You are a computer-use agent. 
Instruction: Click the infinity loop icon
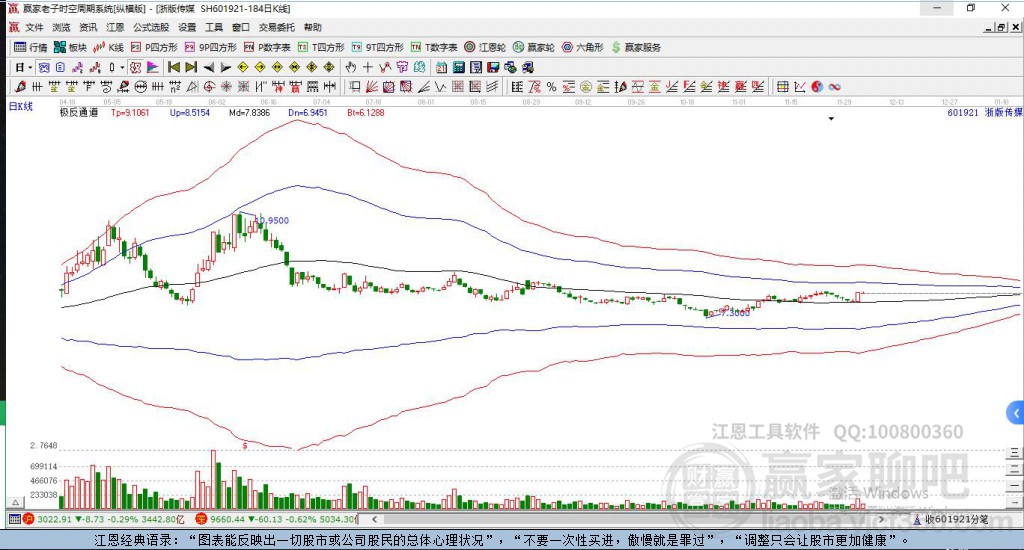coord(835,87)
